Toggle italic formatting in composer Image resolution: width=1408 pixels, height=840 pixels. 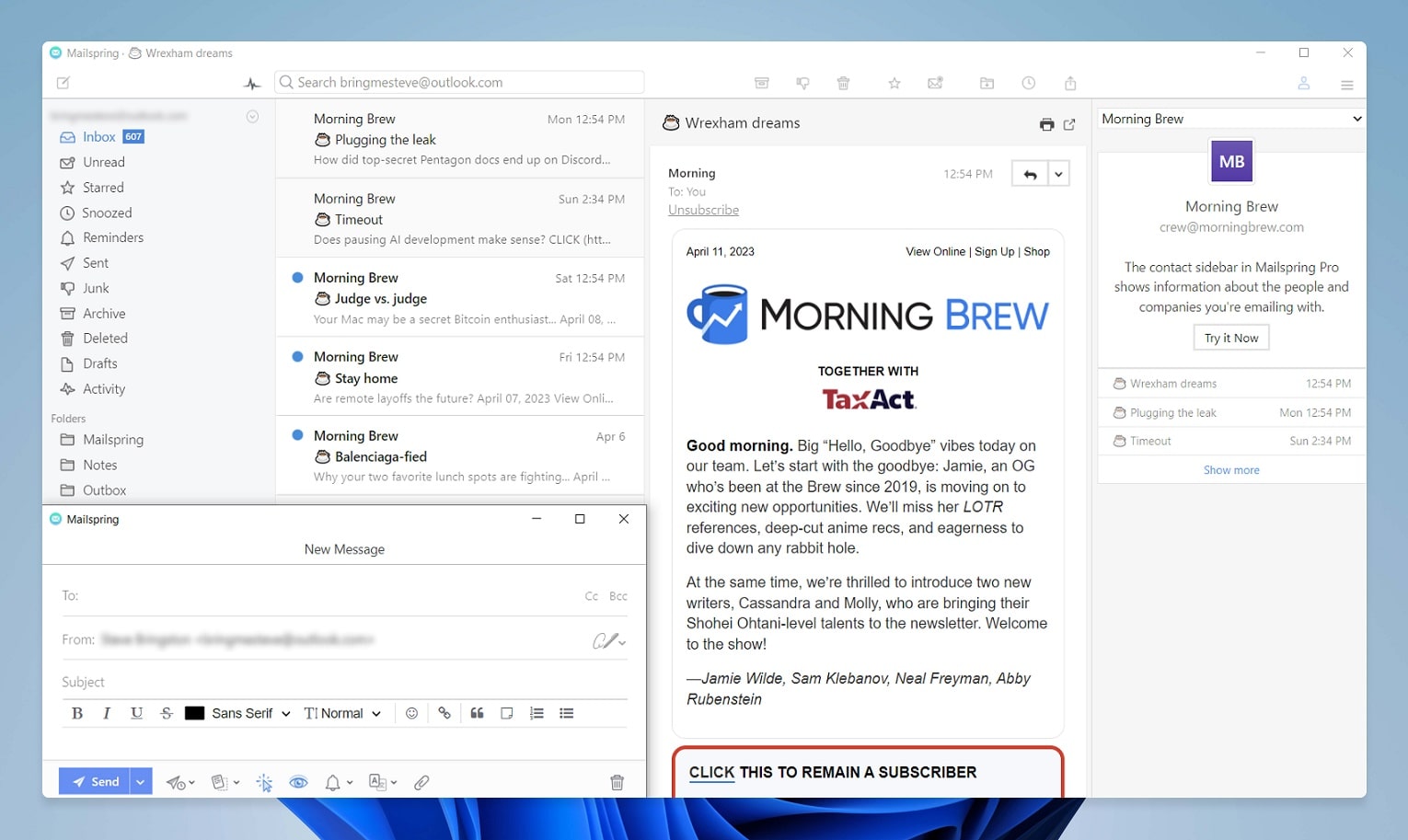click(x=107, y=713)
